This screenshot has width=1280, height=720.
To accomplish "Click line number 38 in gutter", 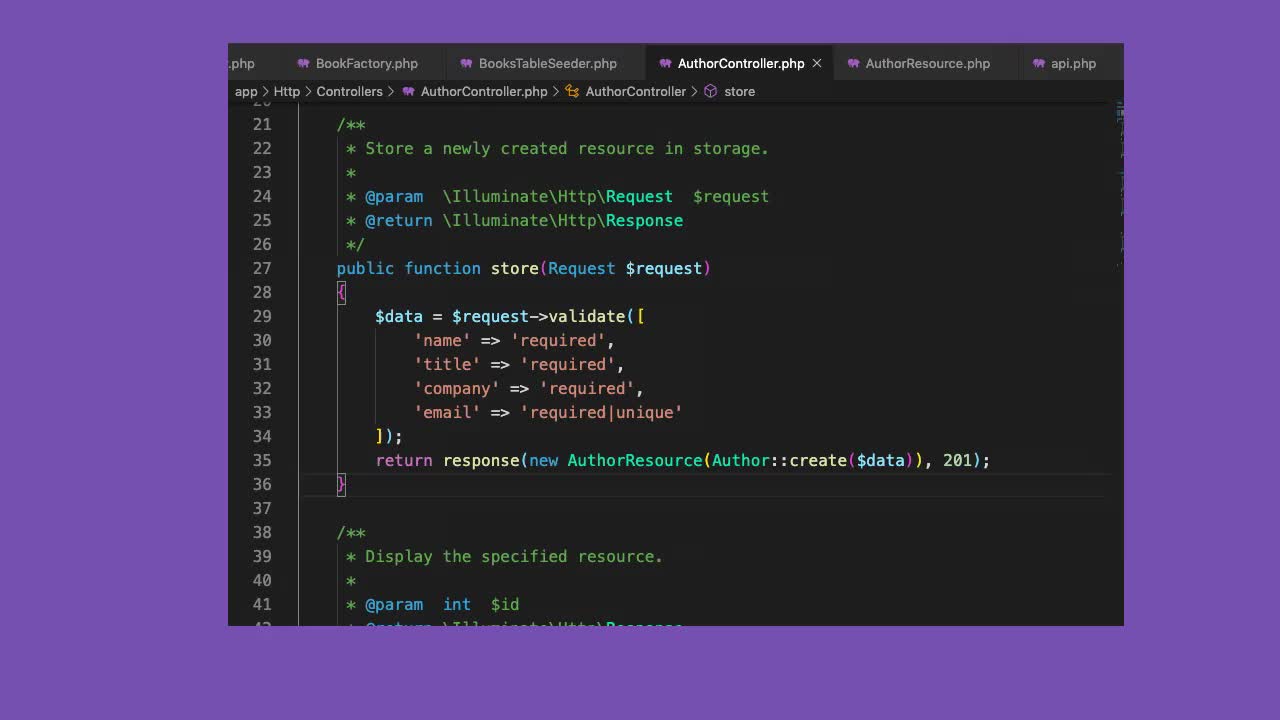I will coord(262,532).
